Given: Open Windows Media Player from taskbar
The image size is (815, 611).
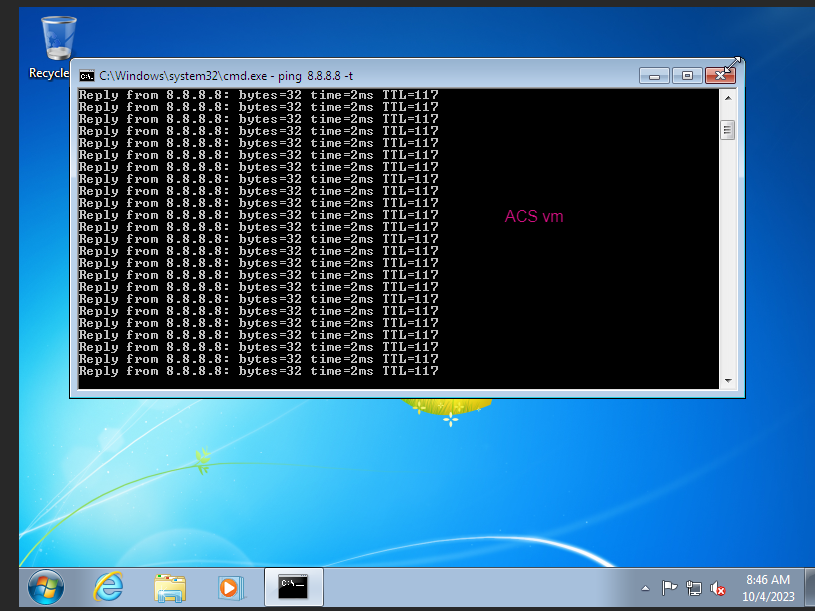Looking at the screenshot, I should (x=230, y=588).
